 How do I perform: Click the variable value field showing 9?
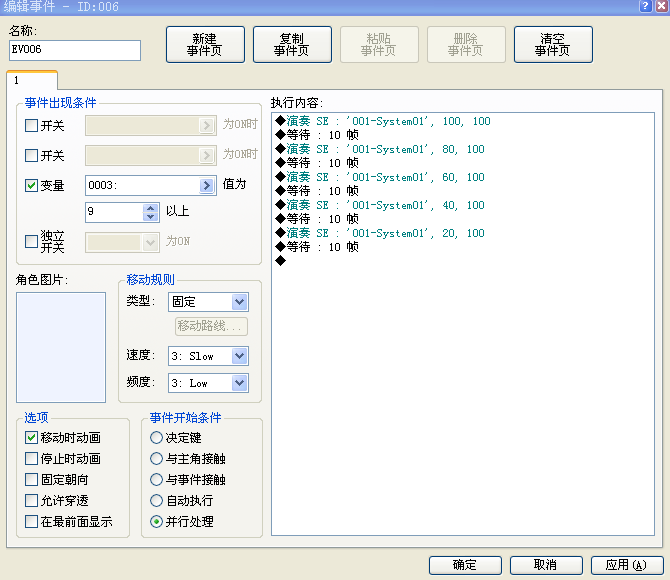coord(115,212)
